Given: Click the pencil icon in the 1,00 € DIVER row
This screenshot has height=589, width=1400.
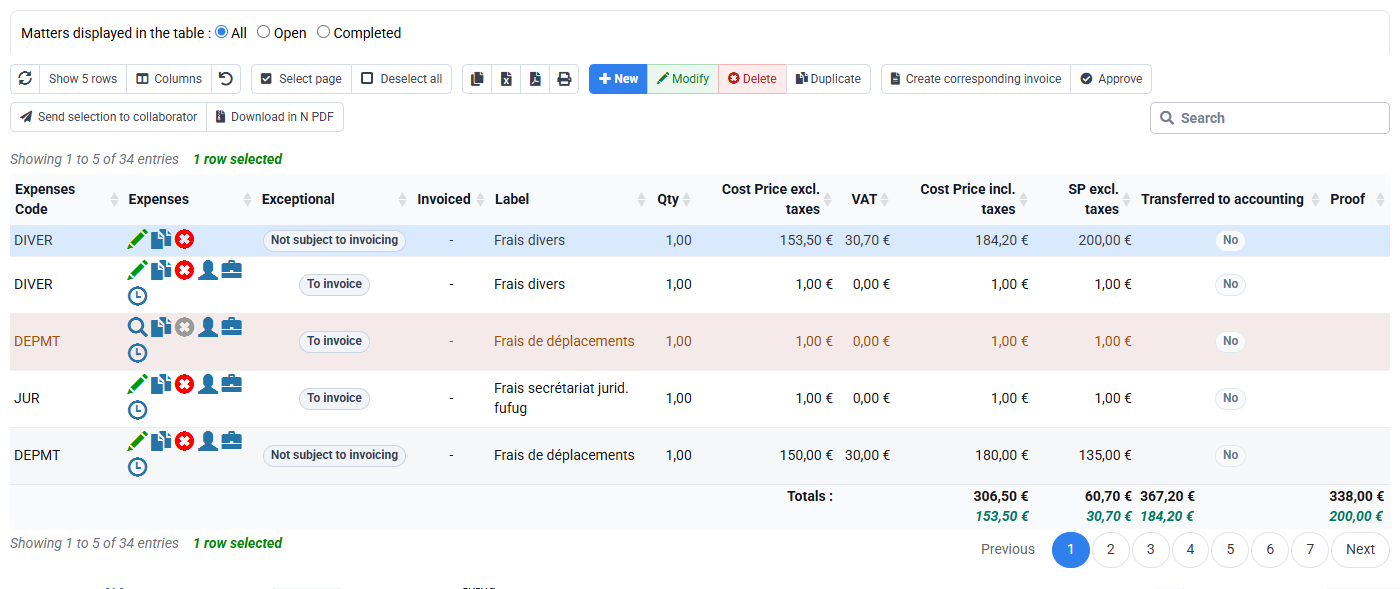Looking at the screenshot, I should [x=138, y=270].
